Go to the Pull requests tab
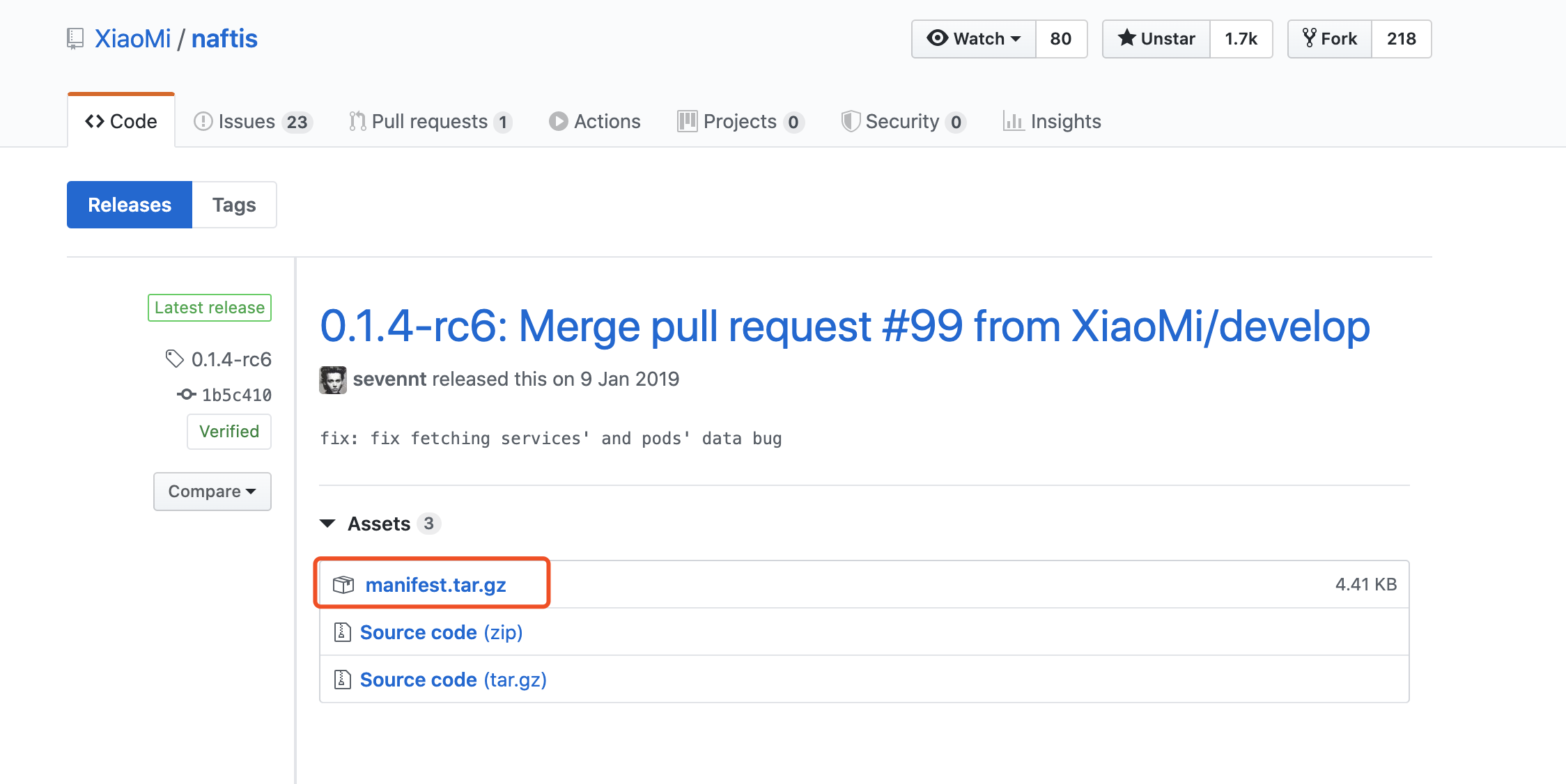1566x784 pixels. click(430, 122)
